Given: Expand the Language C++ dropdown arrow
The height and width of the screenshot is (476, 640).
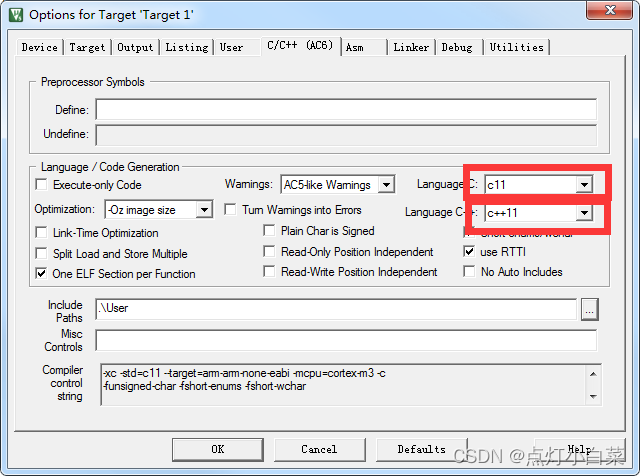Looking at the screenshot, I should [x=584, y=213].
